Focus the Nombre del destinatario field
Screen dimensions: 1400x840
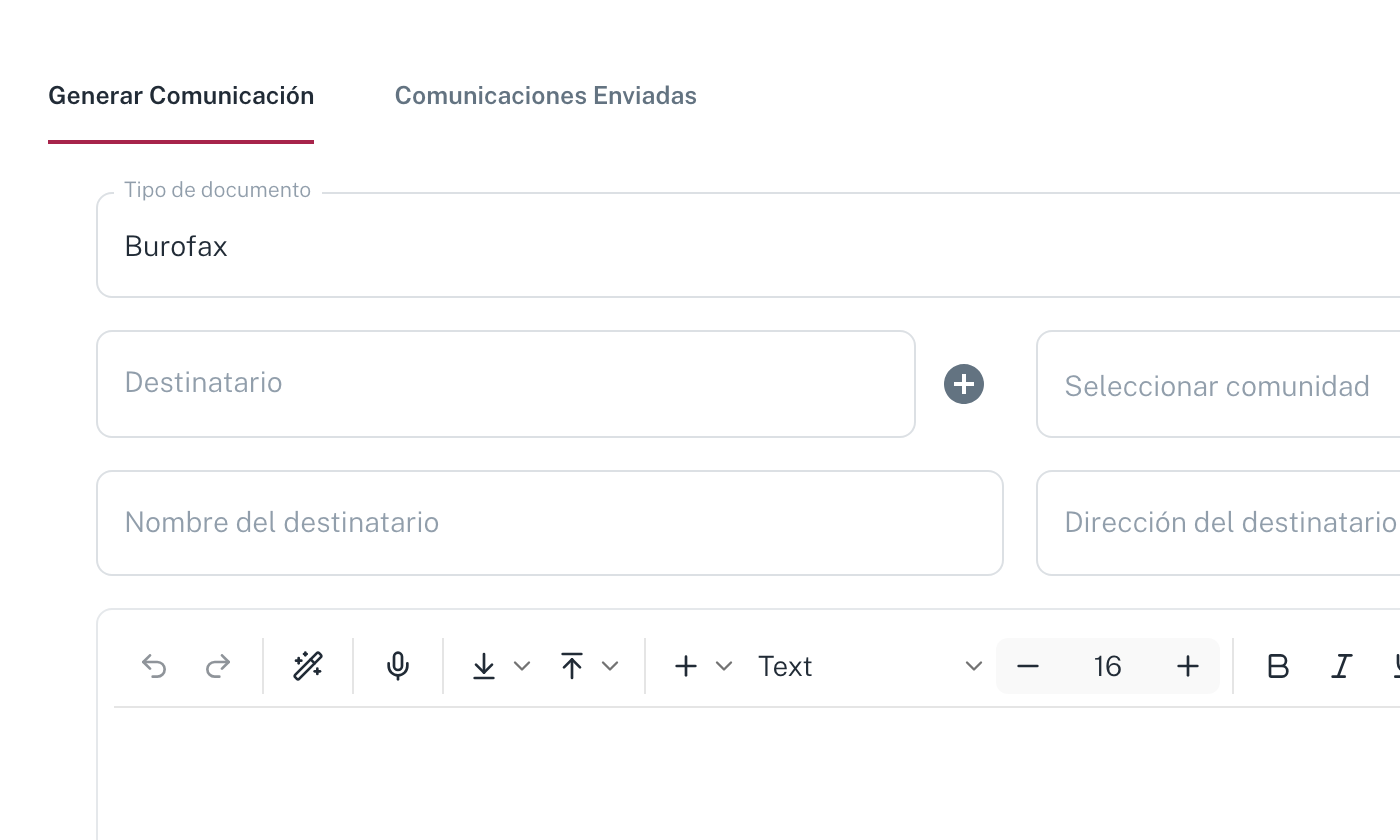coord(550,523)
